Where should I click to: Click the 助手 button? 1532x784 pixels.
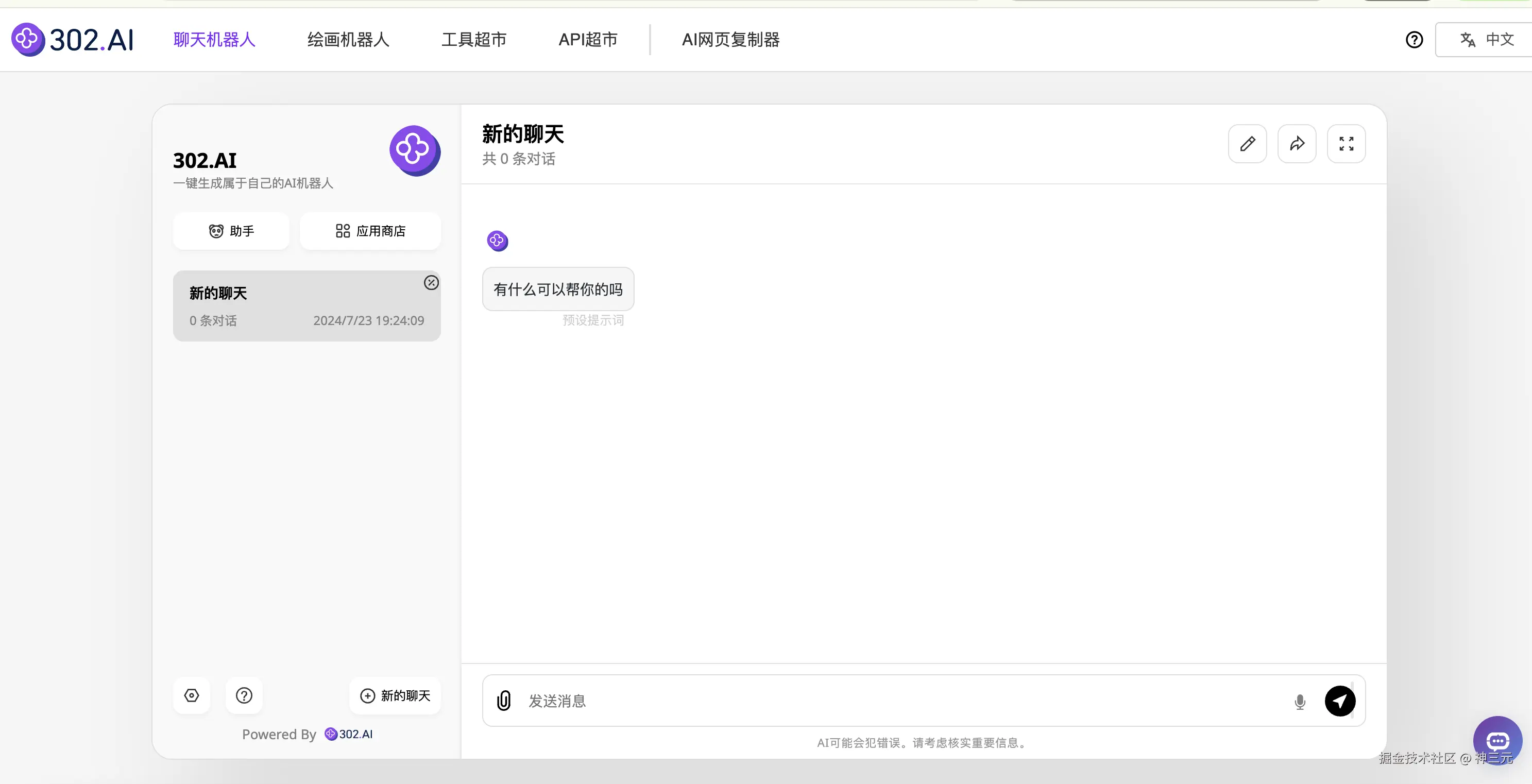tap(231, 231)
